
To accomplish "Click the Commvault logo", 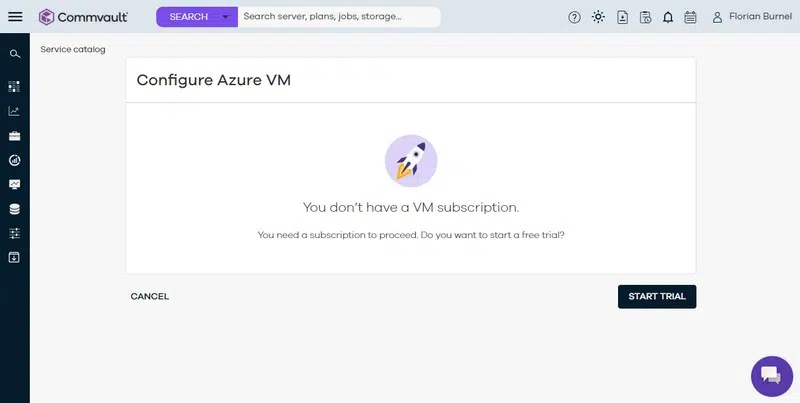I will tap(88, 17).
